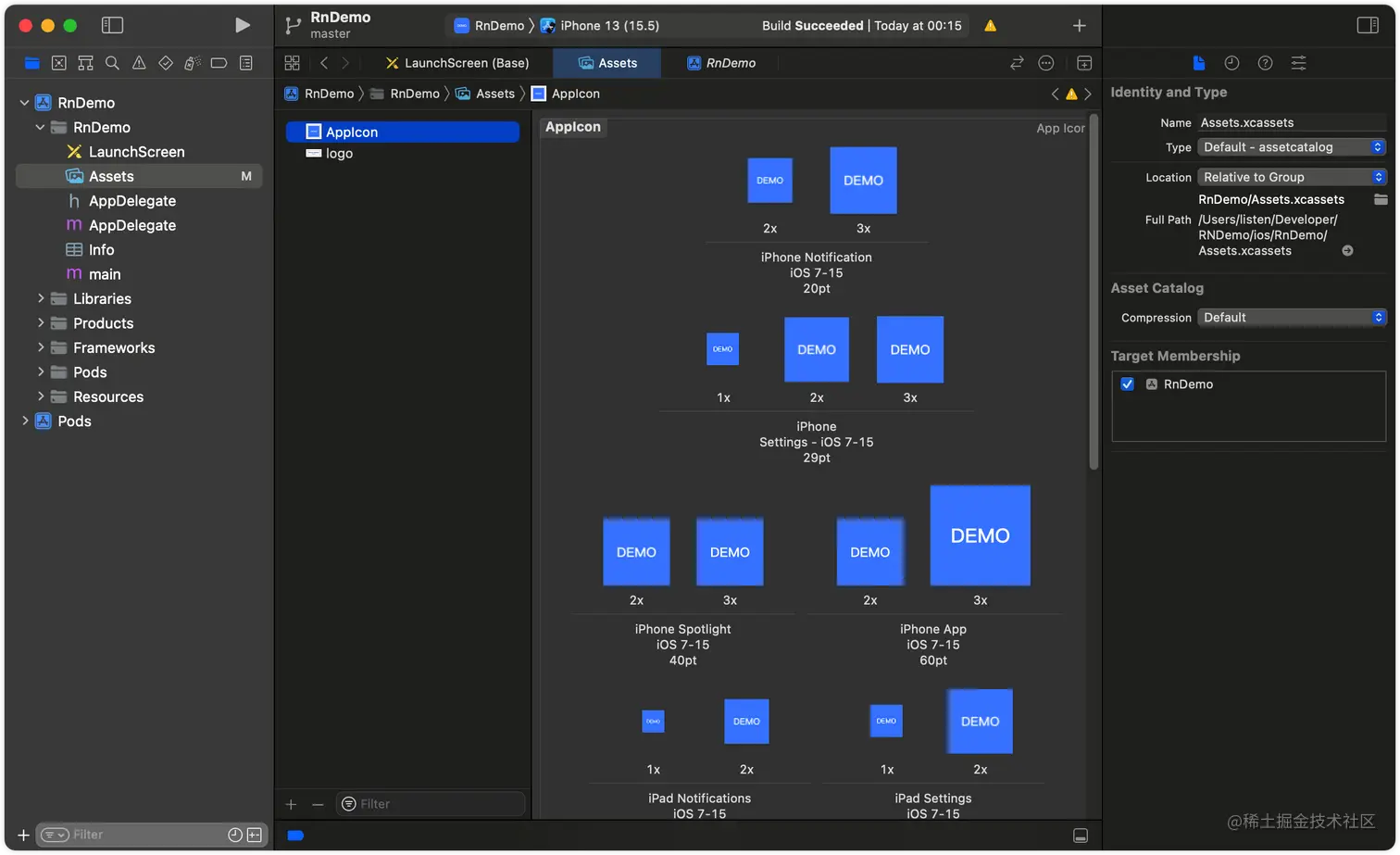The height and width of the screenshot is (855, 1400).
Task: Click the asset list Filter field
Action: (x=430, y=804)
